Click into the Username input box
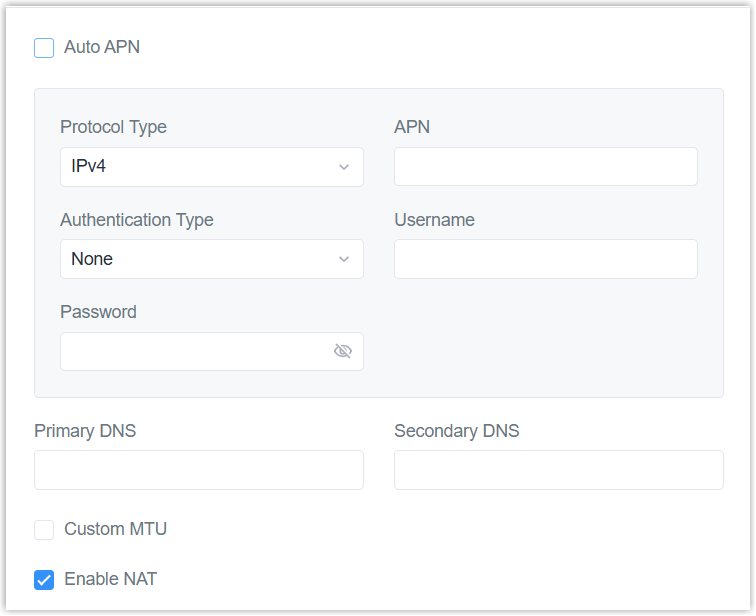Viewport: 756px width, 616px height. (545, 259)
